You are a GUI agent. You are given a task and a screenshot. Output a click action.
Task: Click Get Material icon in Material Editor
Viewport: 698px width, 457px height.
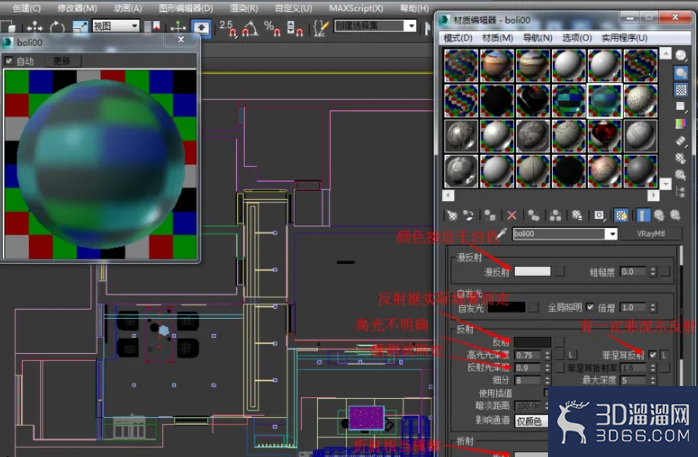point(452,216)
